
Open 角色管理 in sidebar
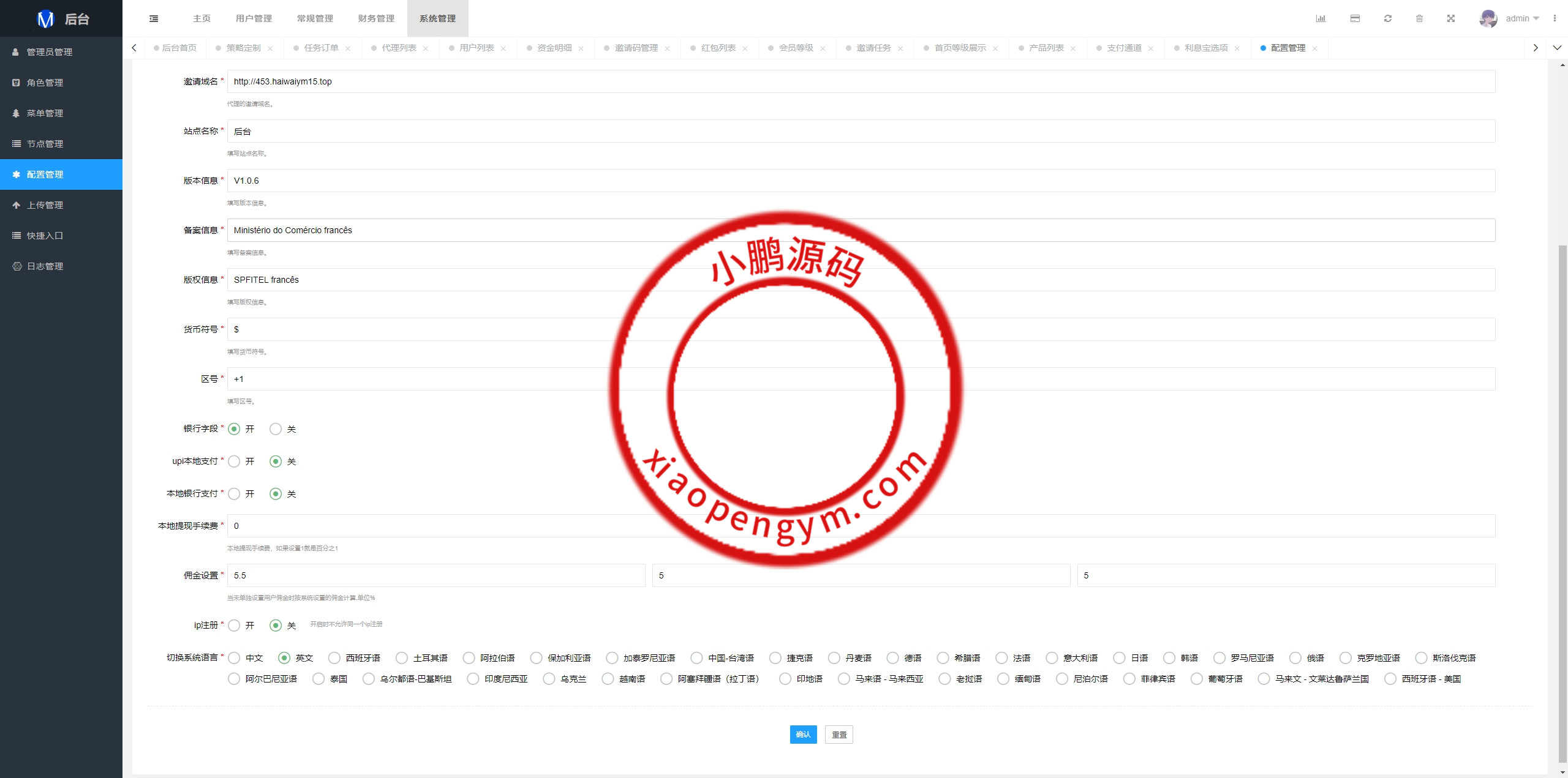(61, 83)
